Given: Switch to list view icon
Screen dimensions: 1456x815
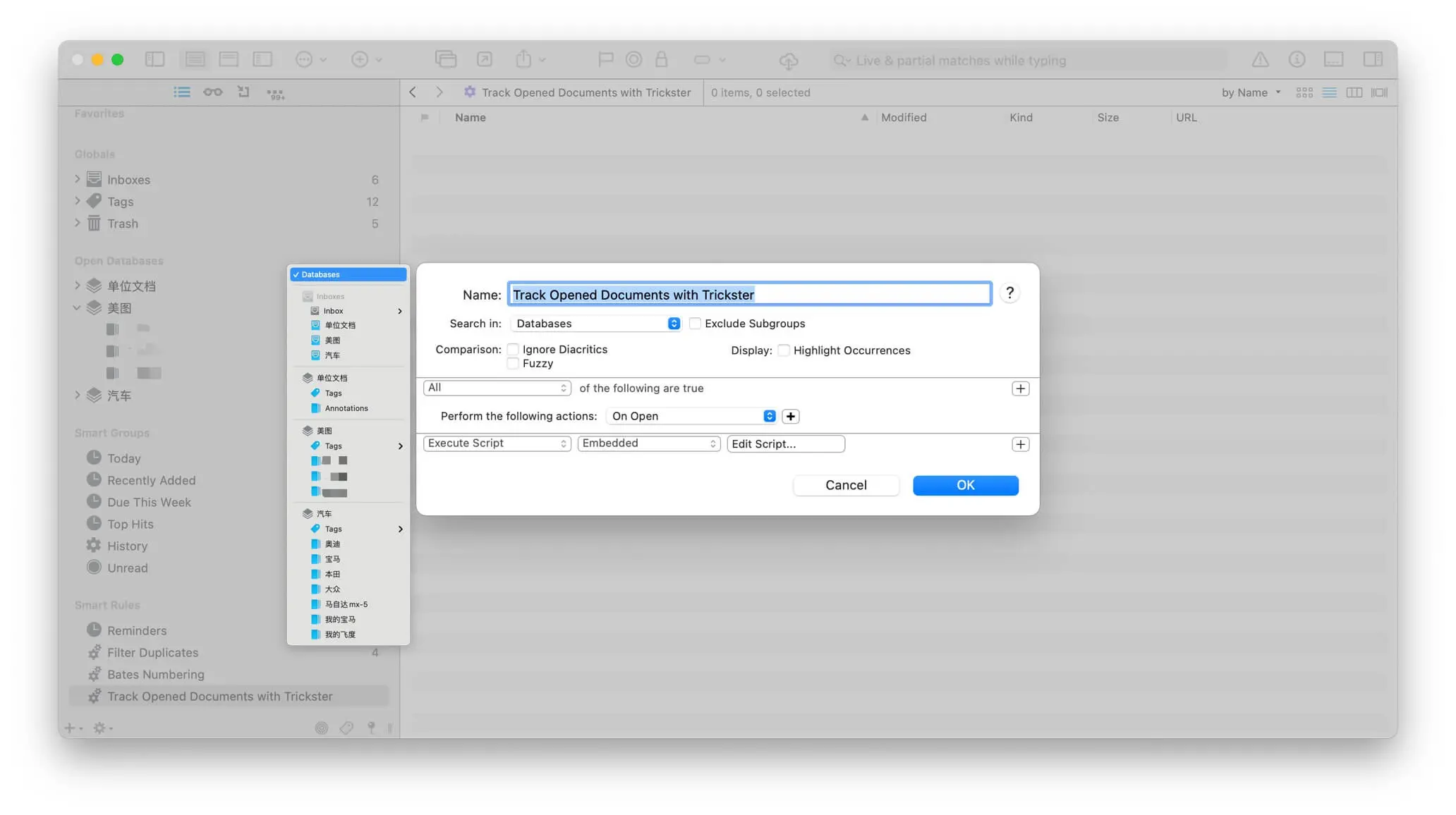Looking at the screenshot, I should 1329,92.
